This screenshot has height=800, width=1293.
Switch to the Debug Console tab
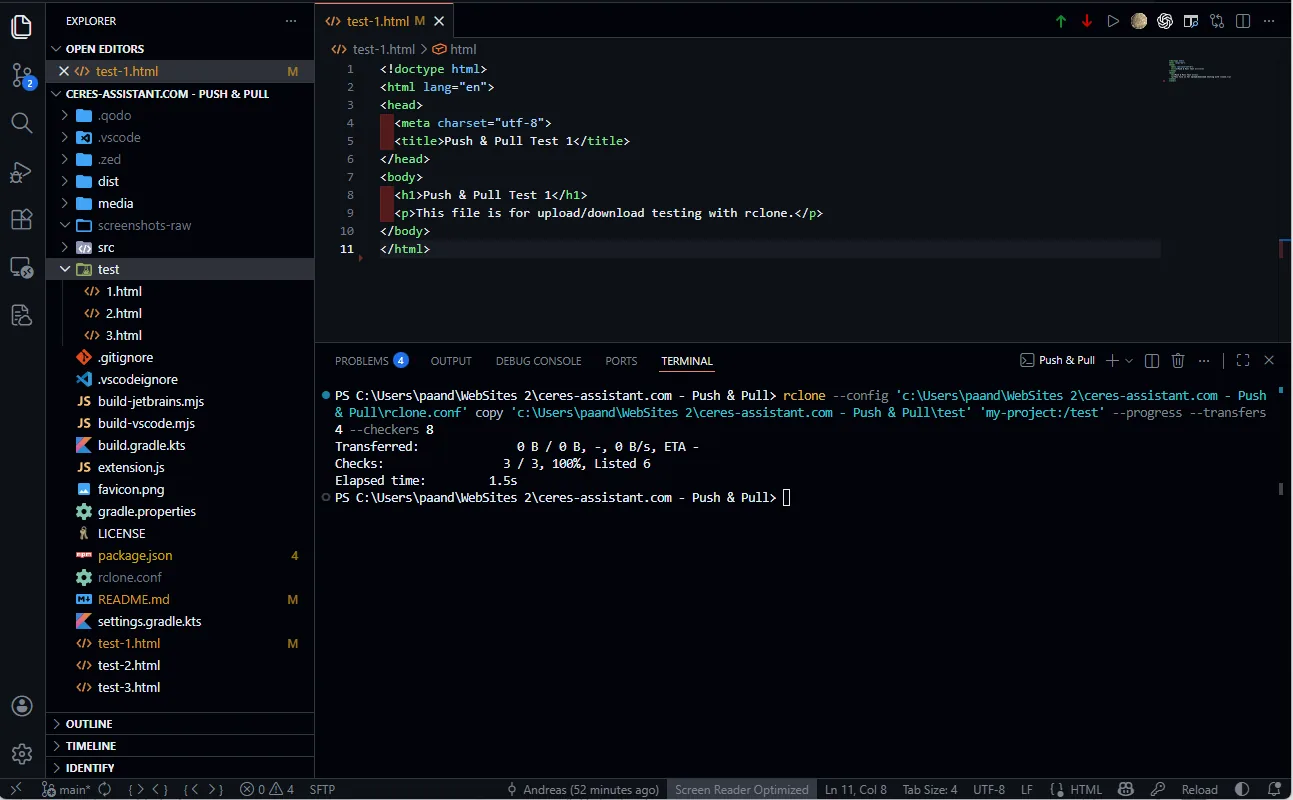pos(538,361)
